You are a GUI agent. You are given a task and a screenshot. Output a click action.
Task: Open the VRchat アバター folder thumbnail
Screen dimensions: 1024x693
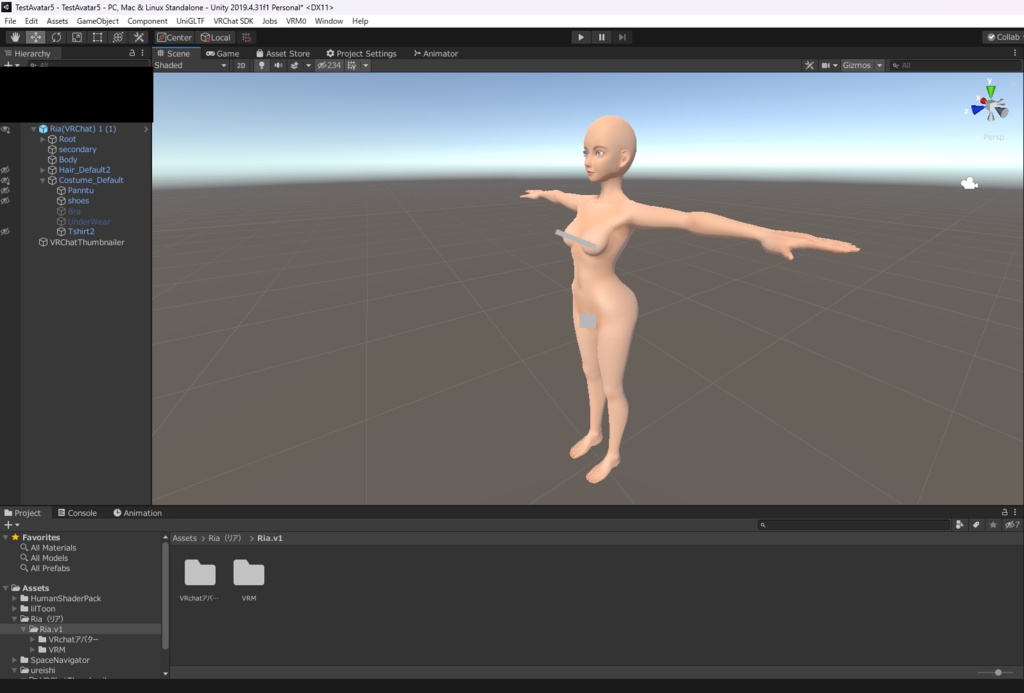tap(200, 573)
